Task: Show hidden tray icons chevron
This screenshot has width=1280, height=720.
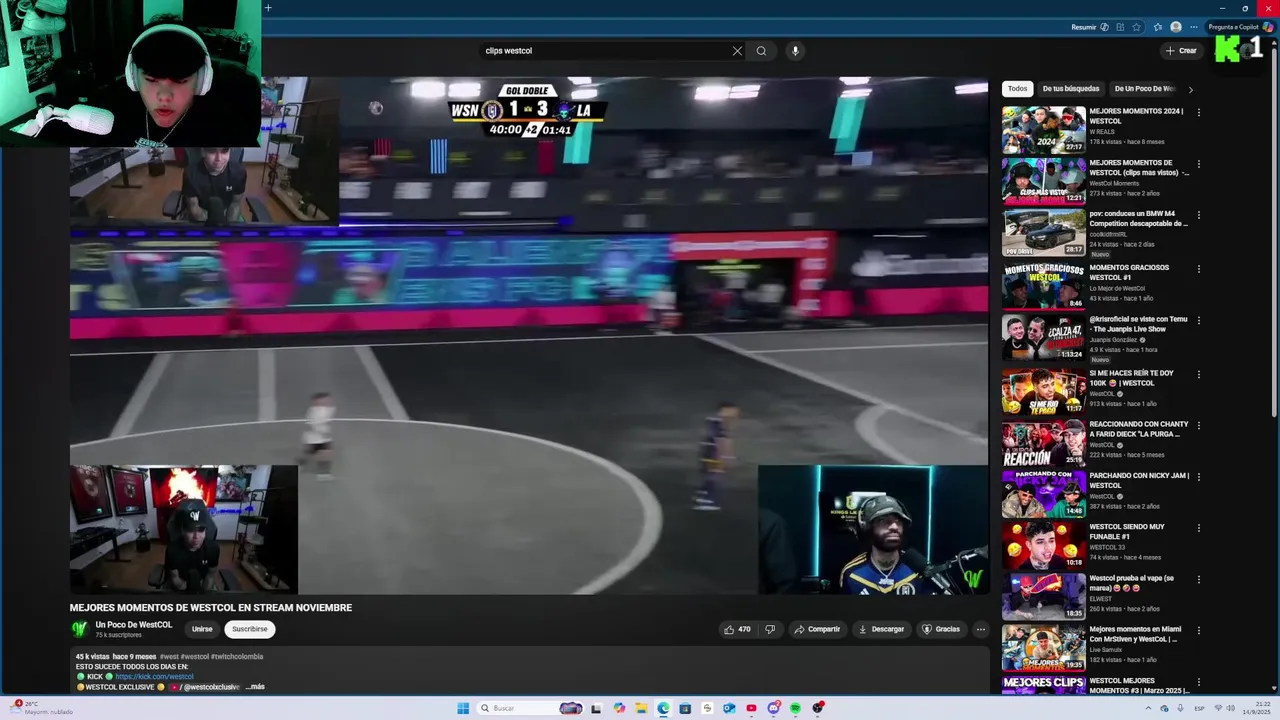Action: click(x=1148, y=708)
